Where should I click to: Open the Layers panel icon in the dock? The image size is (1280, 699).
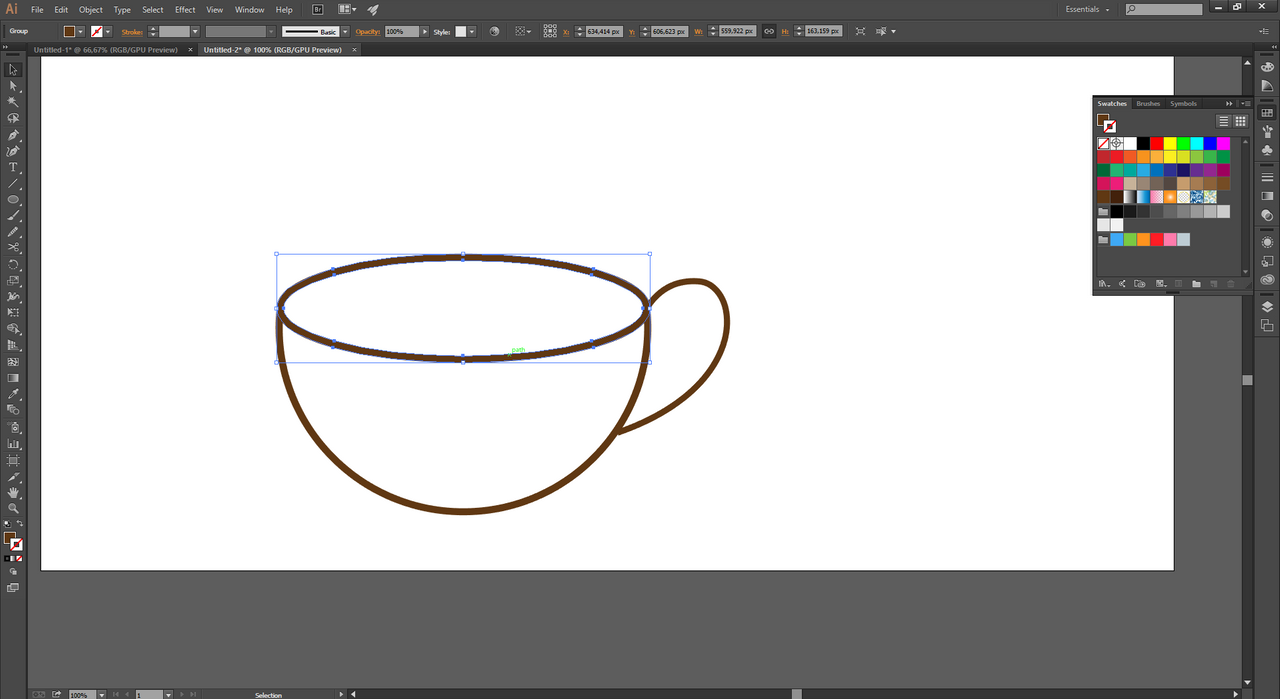click(x=1267, y=307)
